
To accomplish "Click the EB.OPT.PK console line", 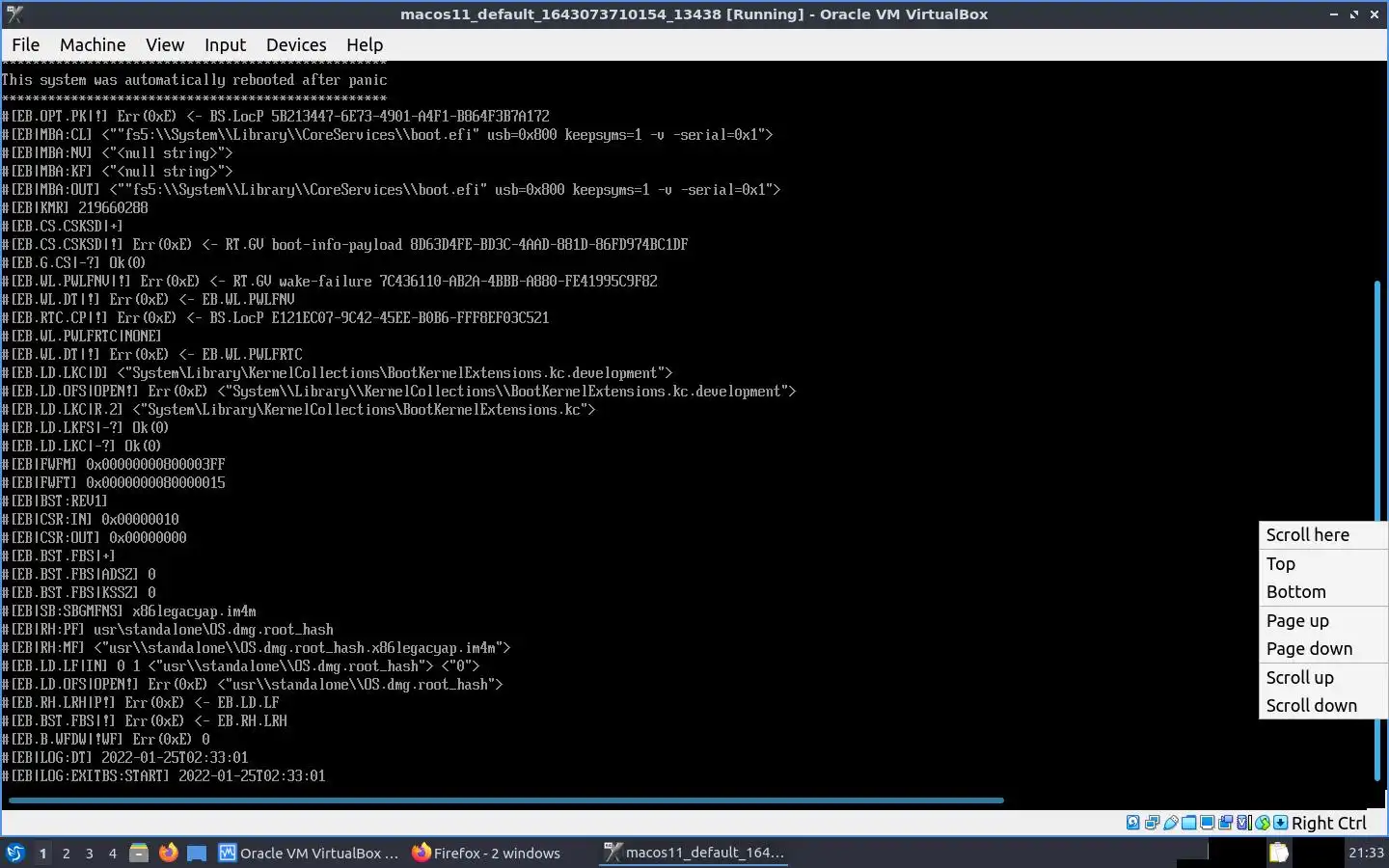I will click(276, 117).
